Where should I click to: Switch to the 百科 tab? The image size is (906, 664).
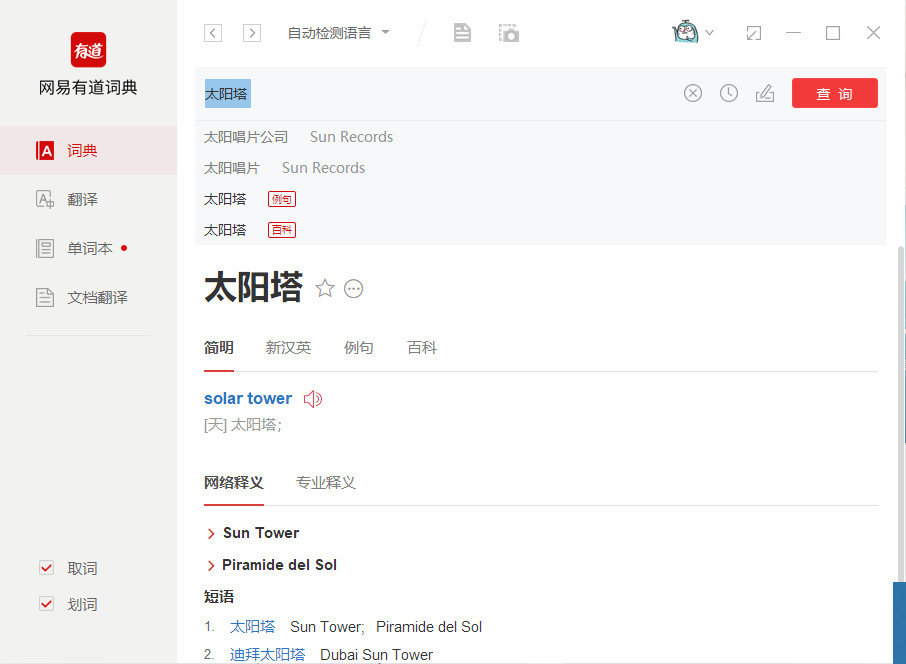tap(422, 348)
